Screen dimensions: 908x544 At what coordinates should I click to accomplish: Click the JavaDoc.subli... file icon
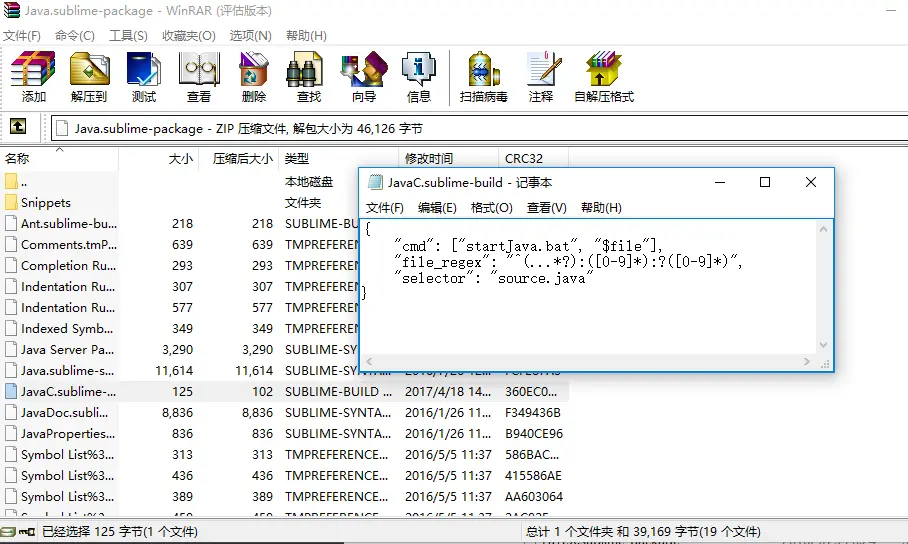tap(11, 412)
